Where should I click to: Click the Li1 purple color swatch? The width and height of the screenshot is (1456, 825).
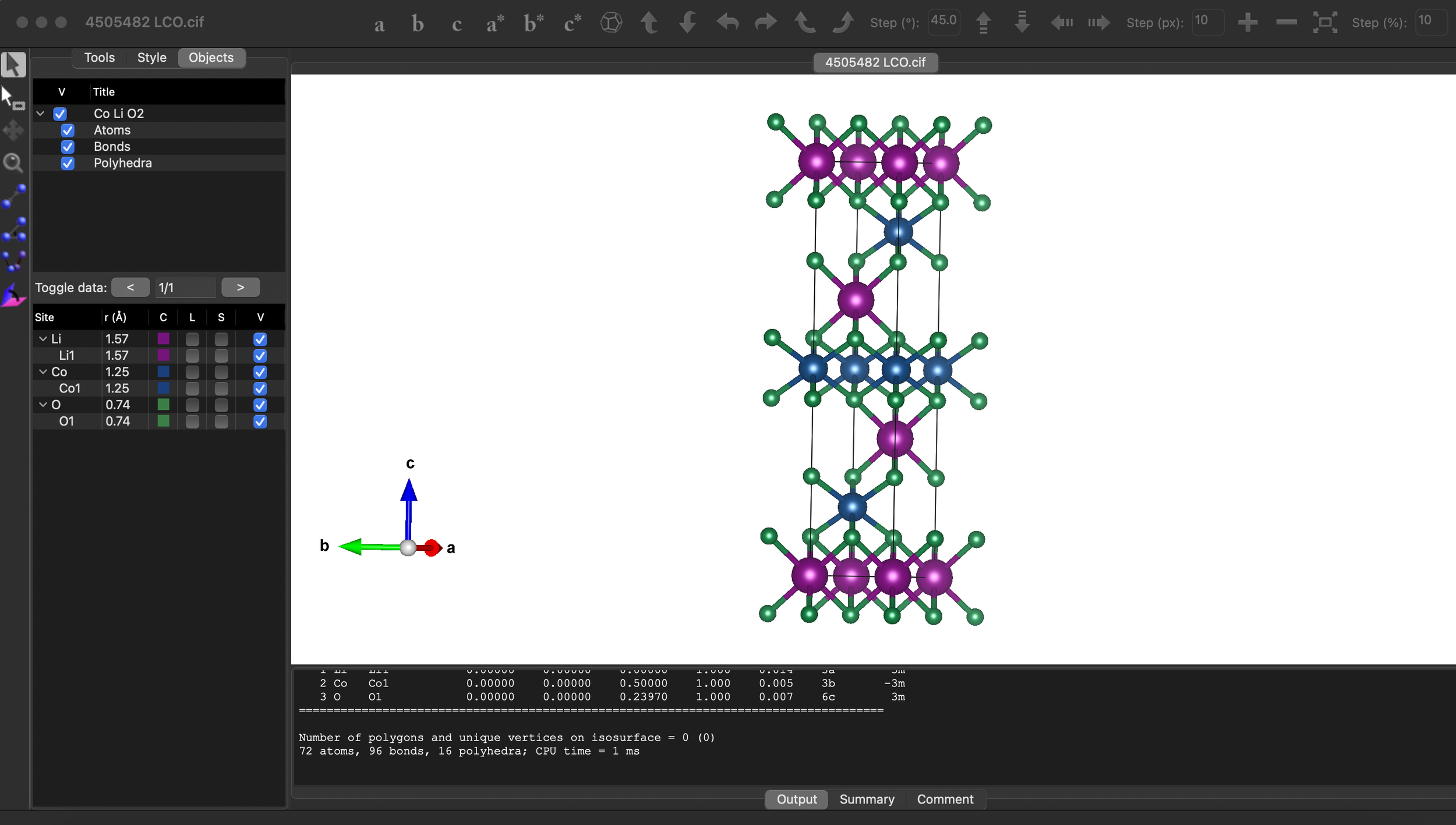click(164, 355)
